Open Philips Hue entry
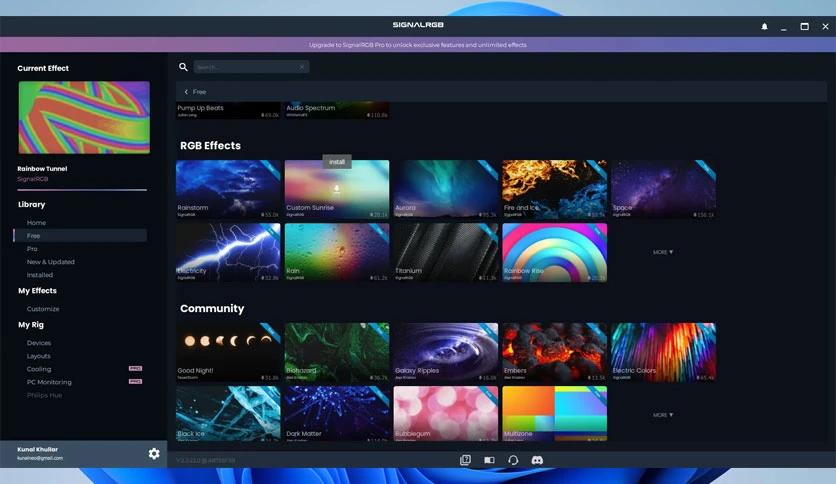836x484 pixels. click(44, 396)
